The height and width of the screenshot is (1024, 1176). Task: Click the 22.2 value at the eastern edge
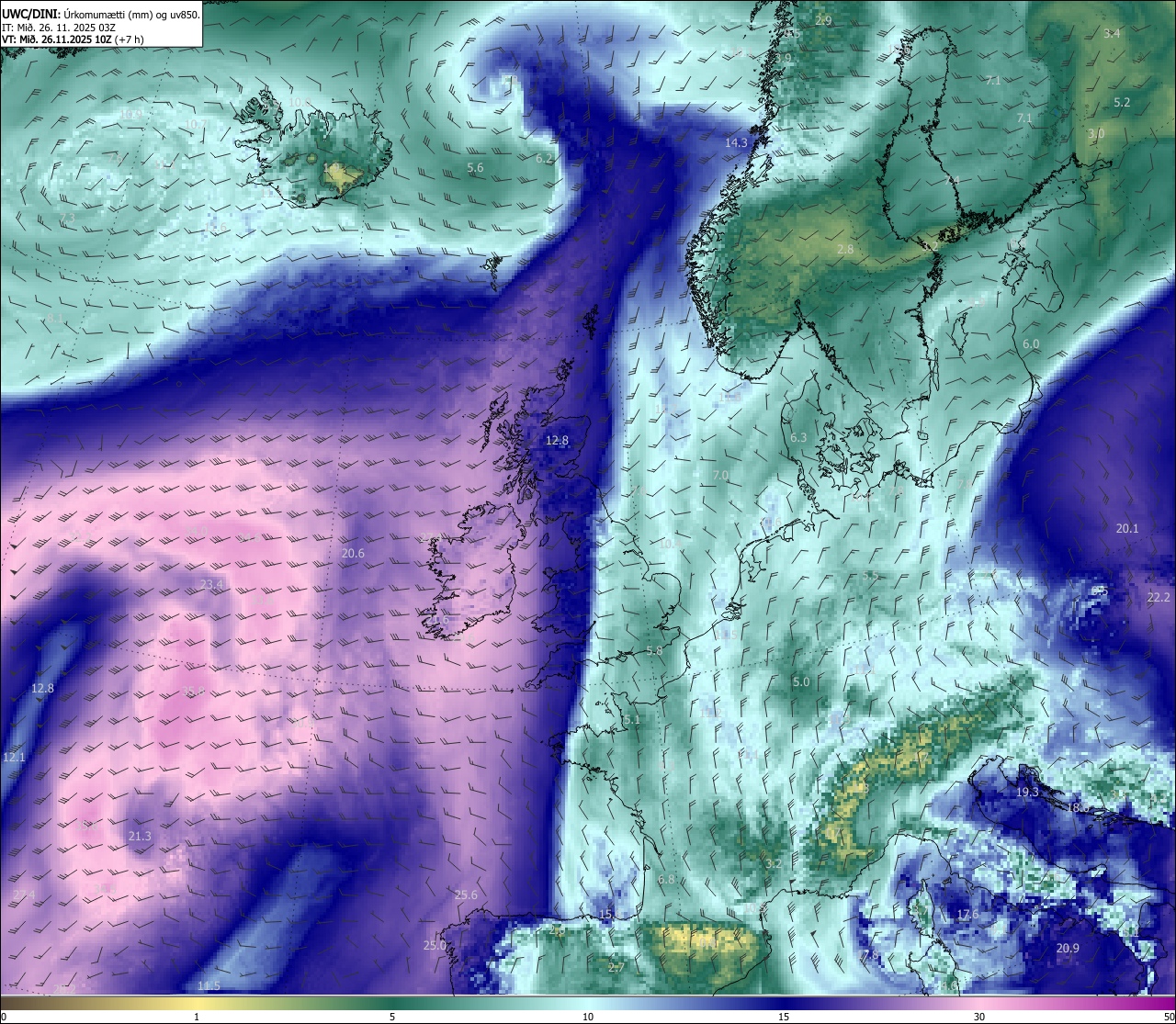(x=1159, y=598)
